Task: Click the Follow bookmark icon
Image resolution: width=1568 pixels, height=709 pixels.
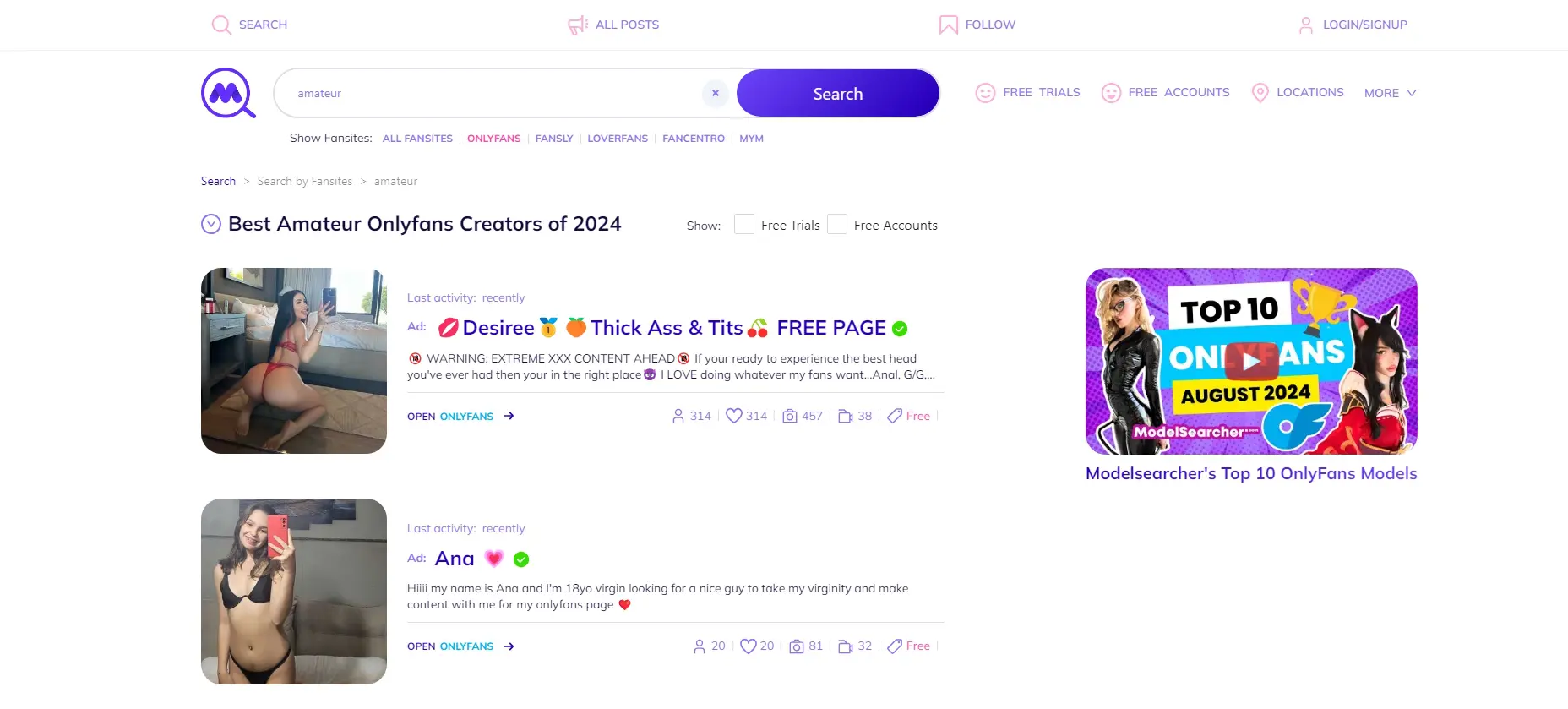Action: point(948,25)
